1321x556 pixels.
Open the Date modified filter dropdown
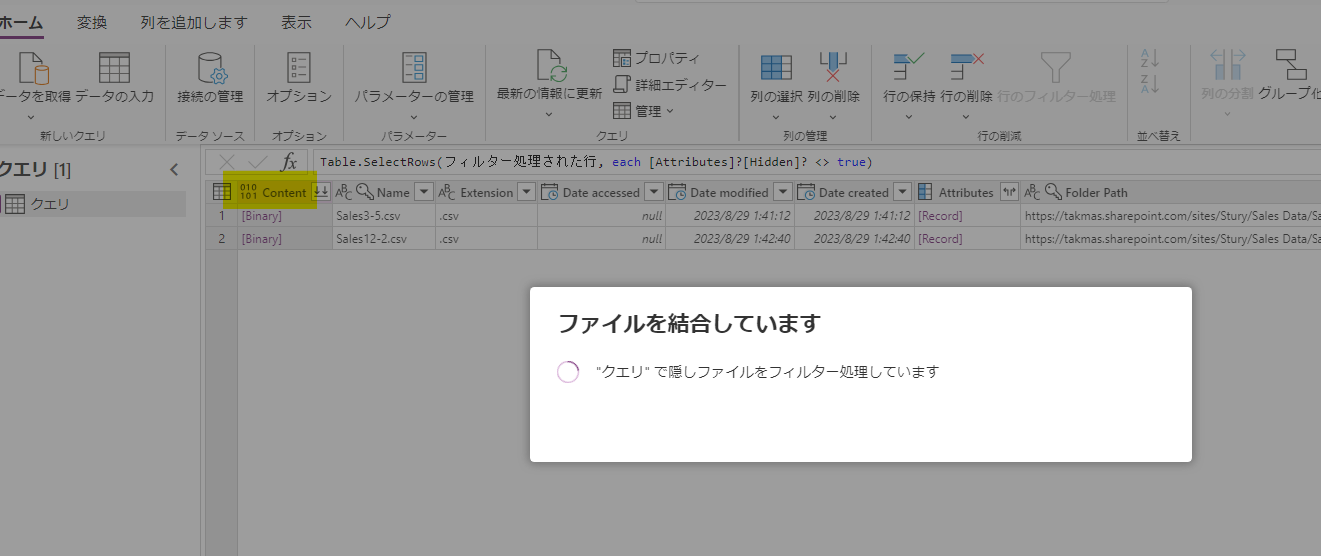(x=783, y=192)
